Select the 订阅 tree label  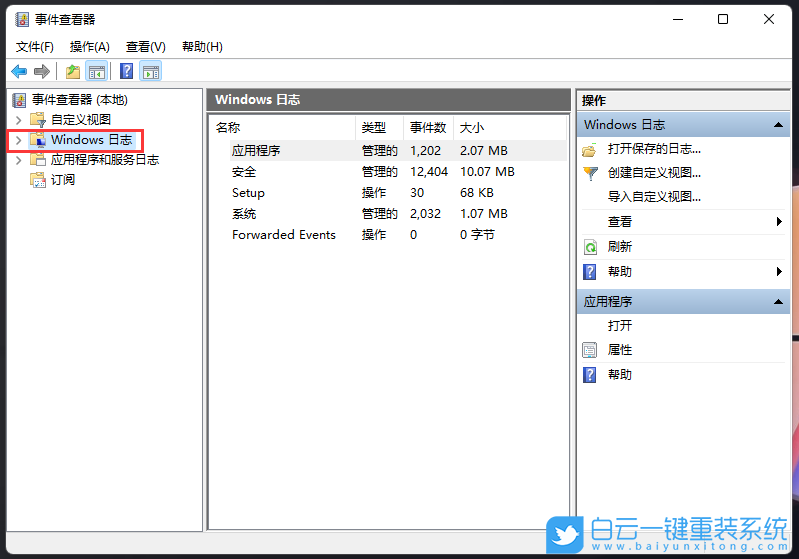click(x=63, y=179)
